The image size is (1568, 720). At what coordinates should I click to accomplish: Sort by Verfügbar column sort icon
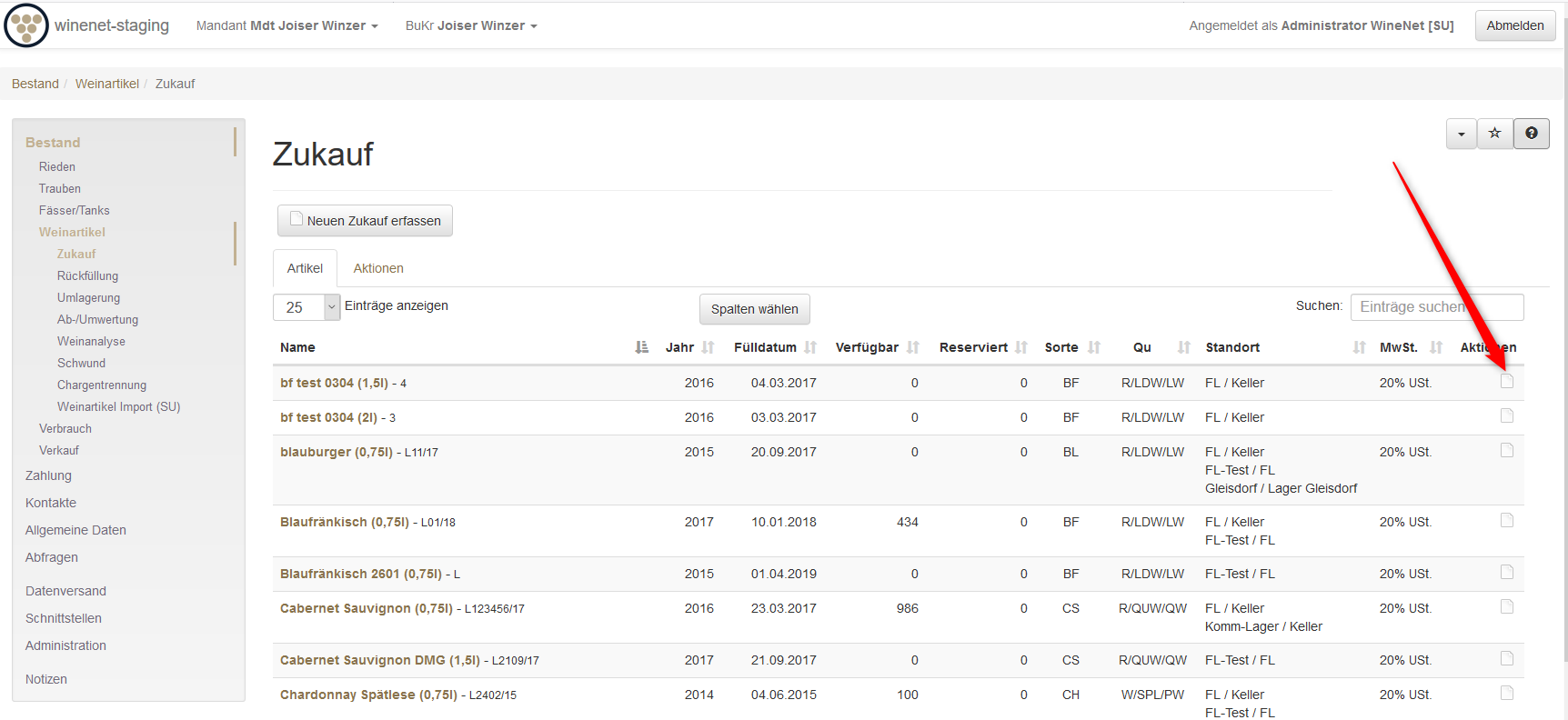click(x=913, y=347)
